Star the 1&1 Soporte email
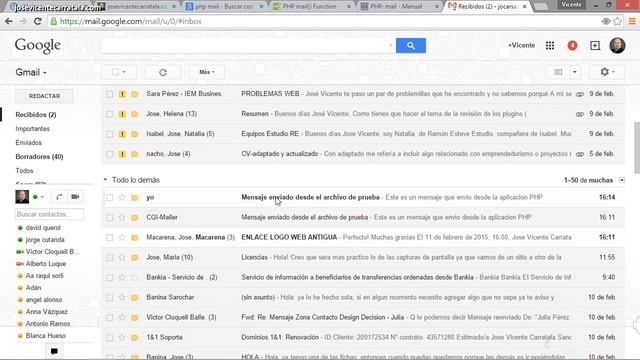The width and height of the screenshot is (640, 360). (x=122, y=338)
